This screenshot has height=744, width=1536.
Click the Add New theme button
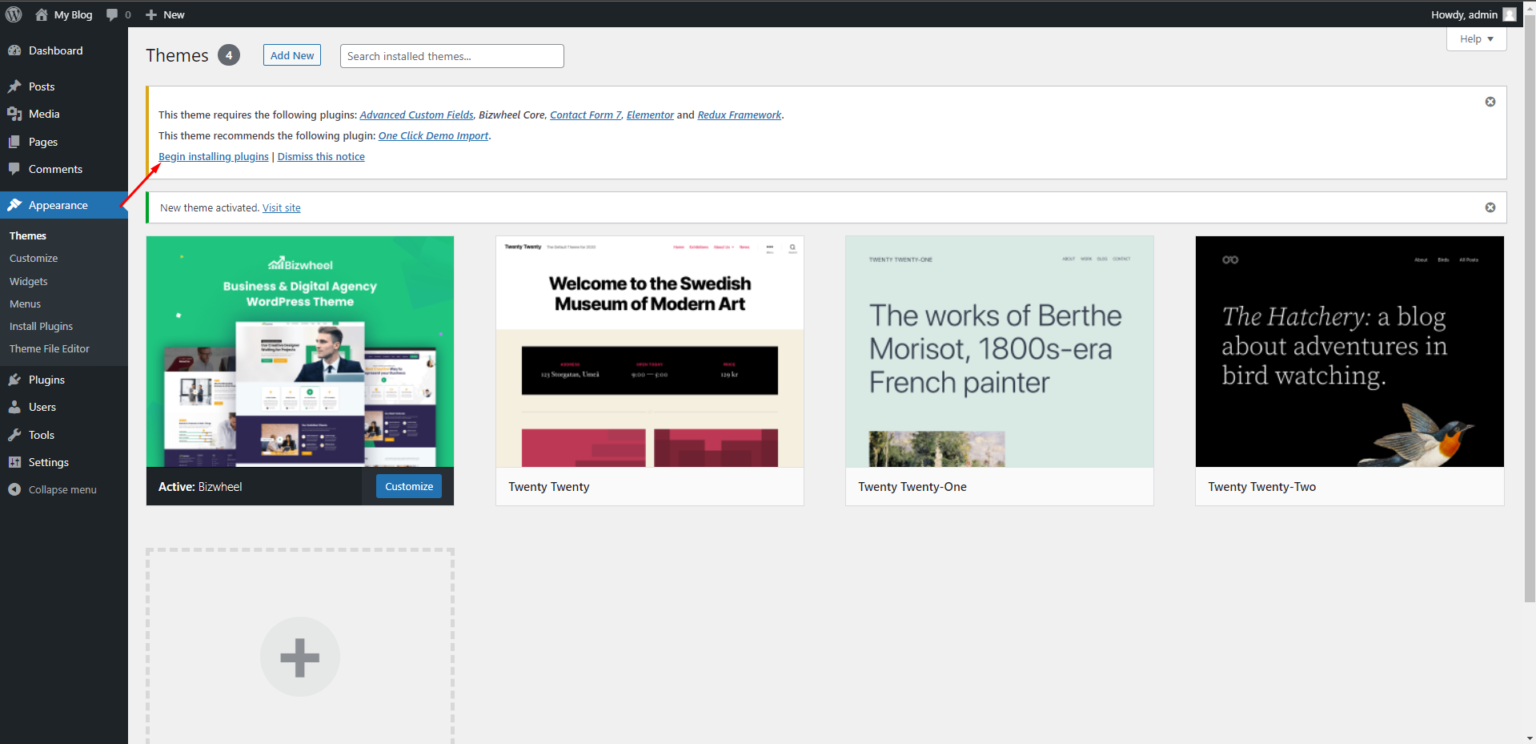click(x=292, y=56)
